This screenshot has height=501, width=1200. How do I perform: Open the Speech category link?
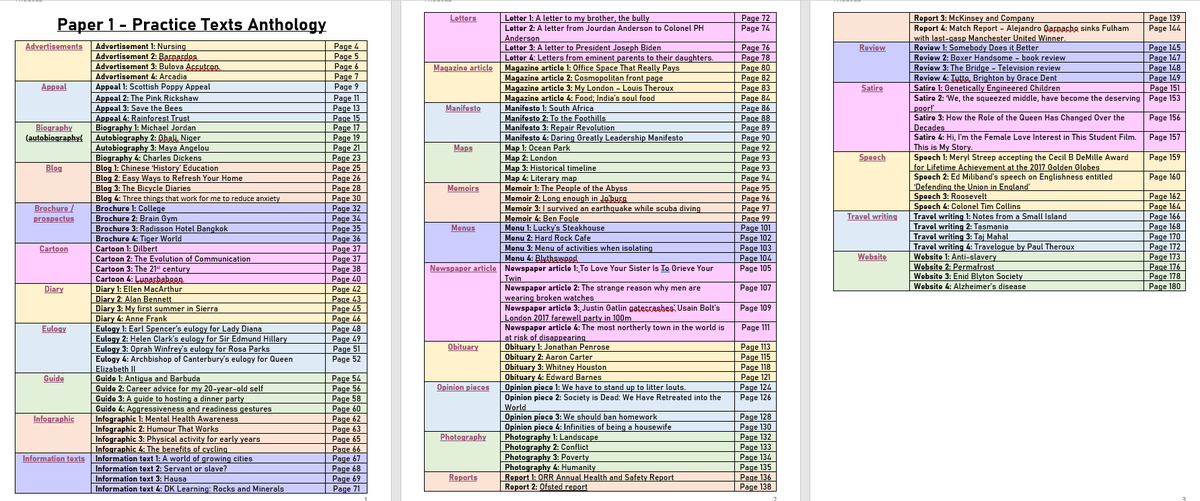tap(872, 157)
